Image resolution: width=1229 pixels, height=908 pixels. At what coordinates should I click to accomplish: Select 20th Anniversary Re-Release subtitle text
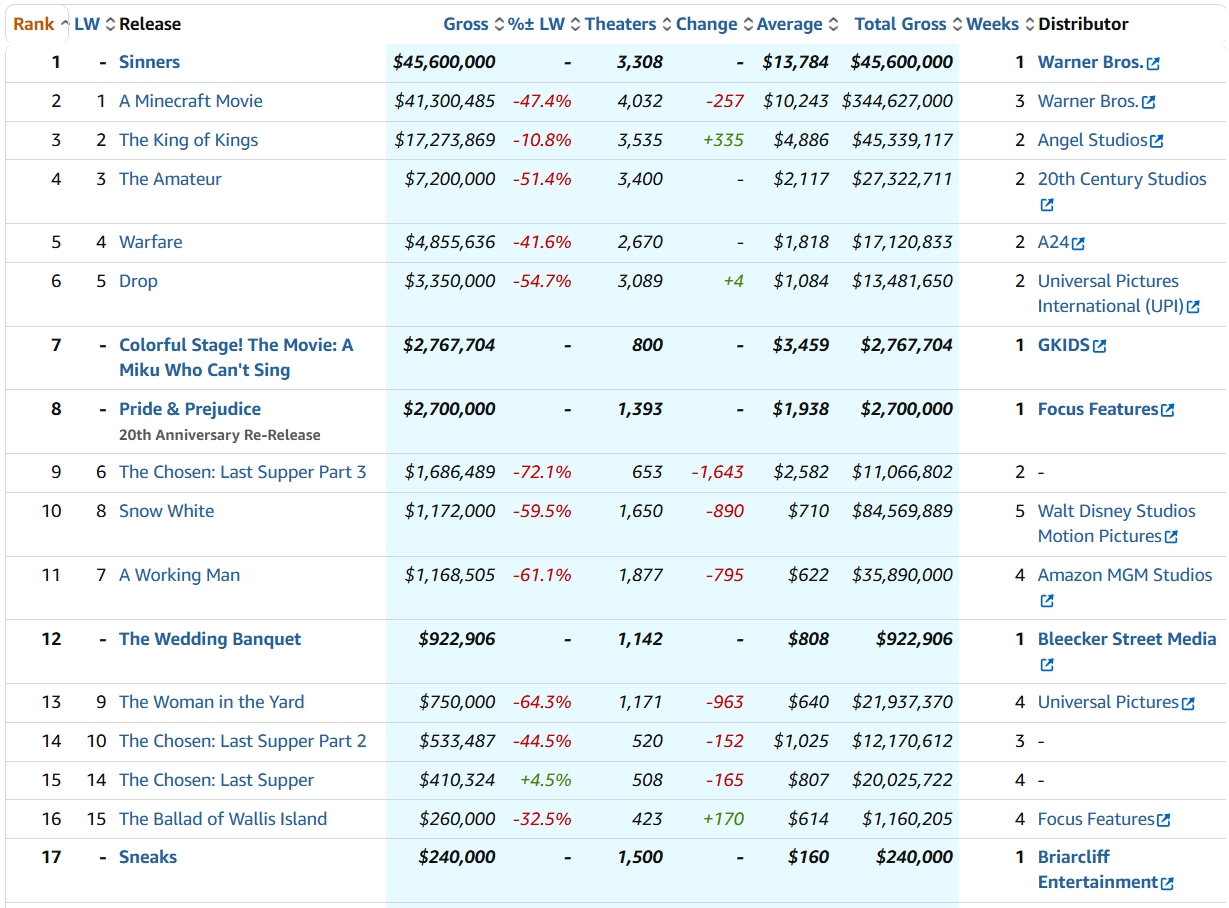click(x=220, y=435)
